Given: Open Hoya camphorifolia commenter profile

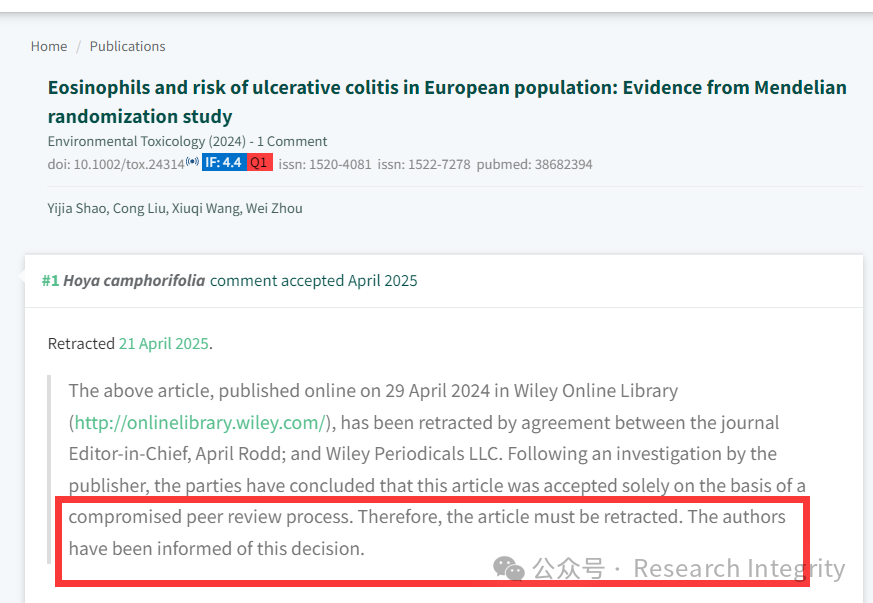Looking at the screenshot, I should [x=134, y=281].
